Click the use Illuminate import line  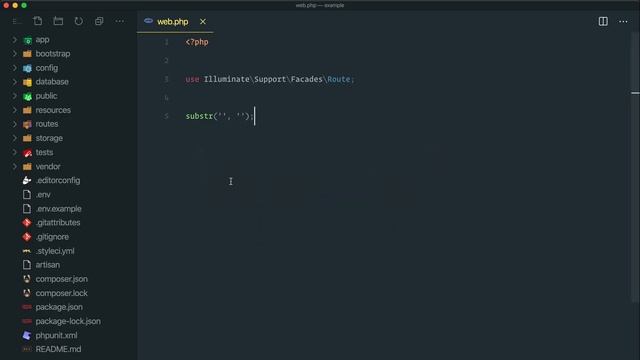pos(270,79)
